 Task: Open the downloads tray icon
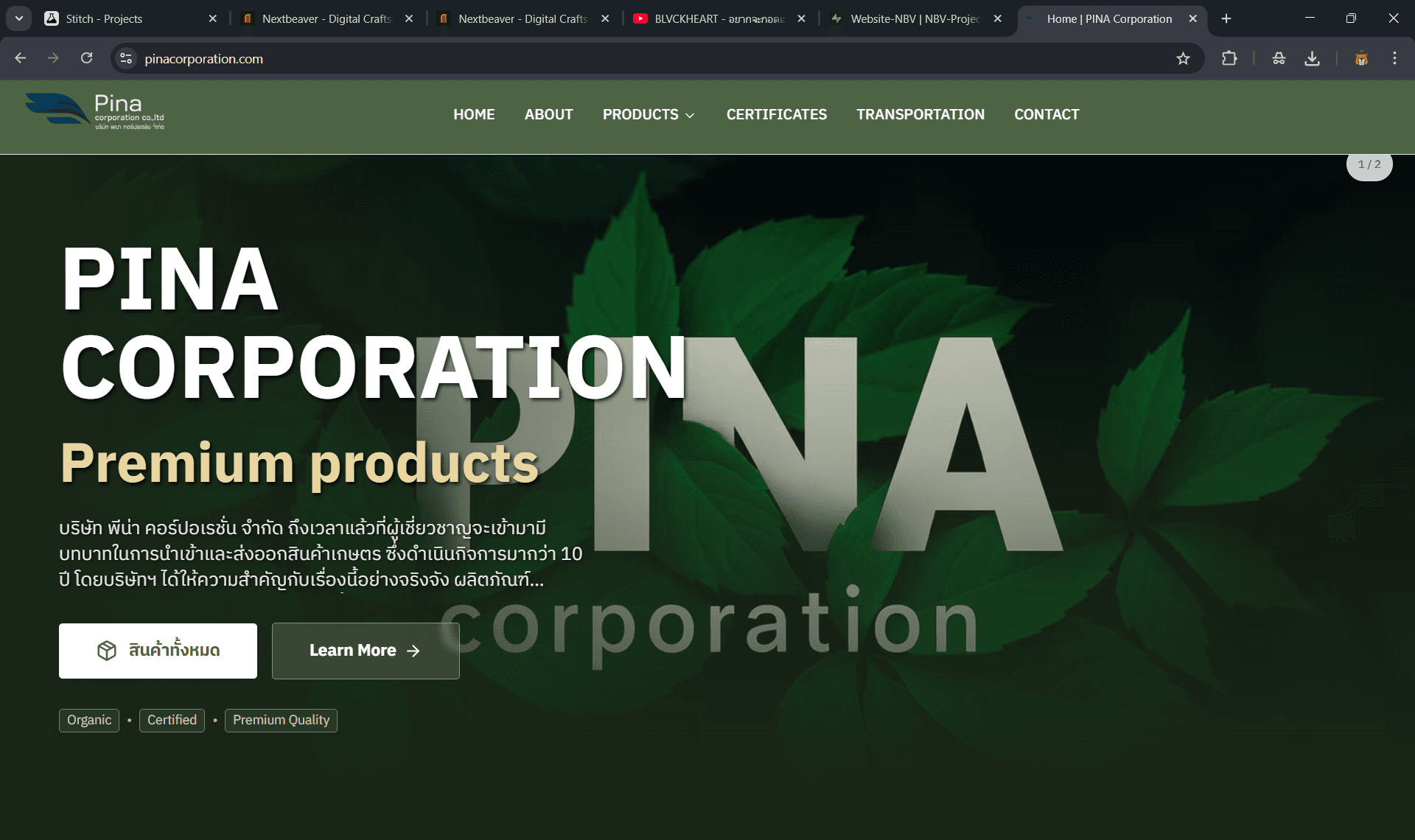tap(1312, 58)
